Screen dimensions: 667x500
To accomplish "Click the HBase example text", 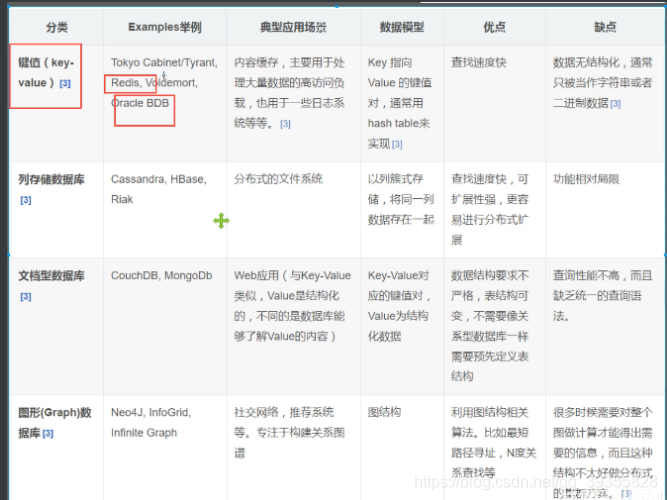I will tap(188, 179).
